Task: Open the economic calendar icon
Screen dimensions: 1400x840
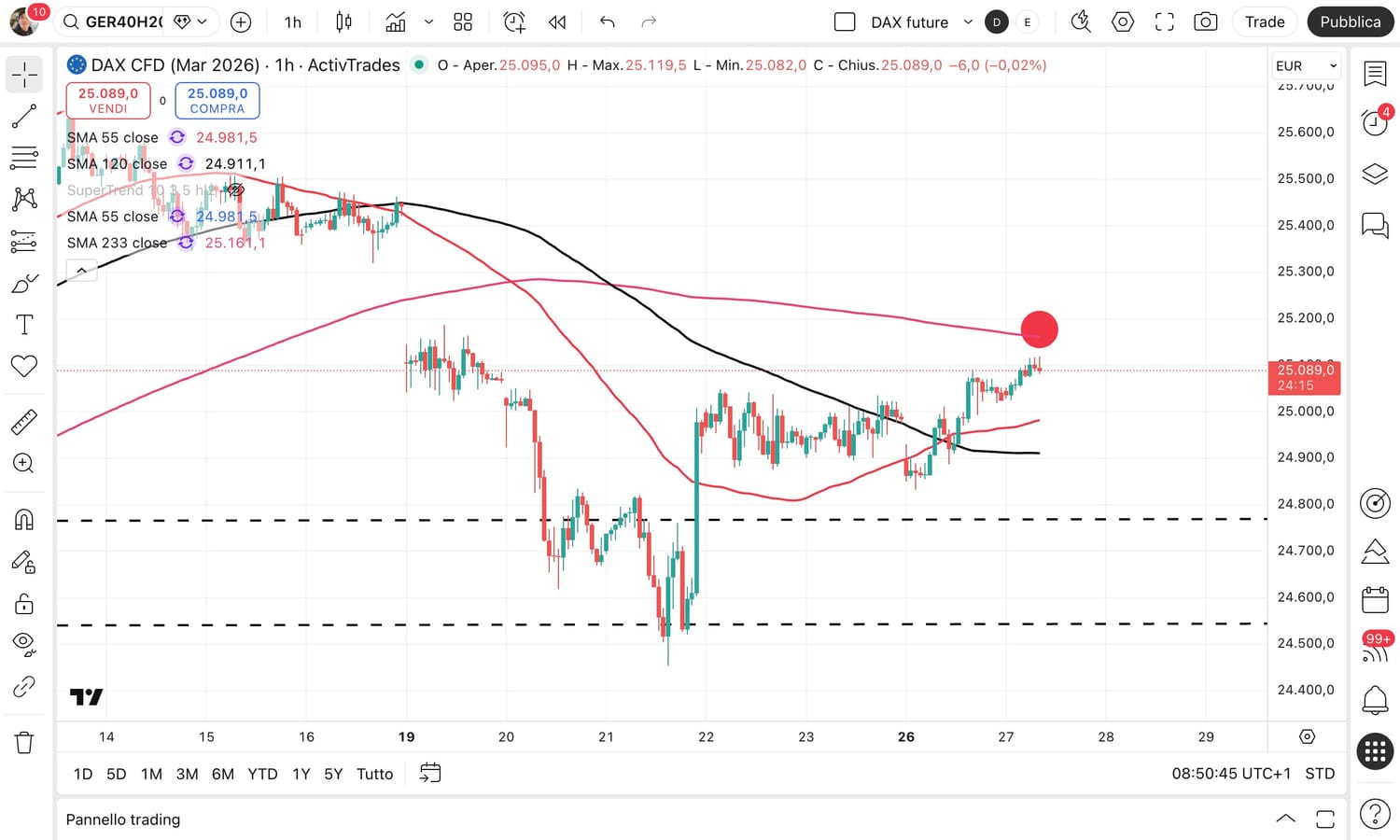Action: tap(1375, 599)
